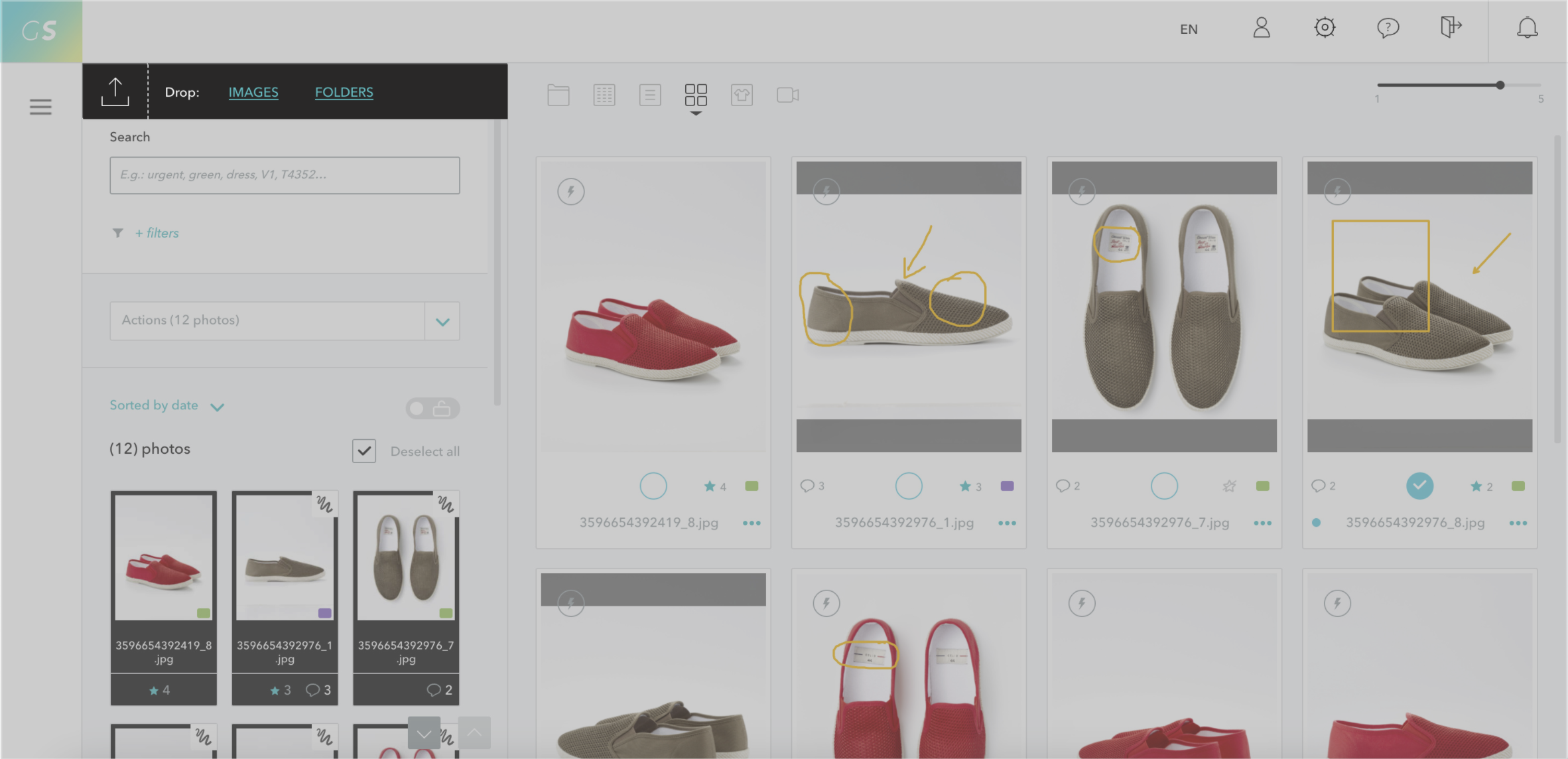Screen dimensions: 1568x759
Task: Expand the Actions (12 photos) dropdown
Action: pyautogui.click(x=442, y=322)
